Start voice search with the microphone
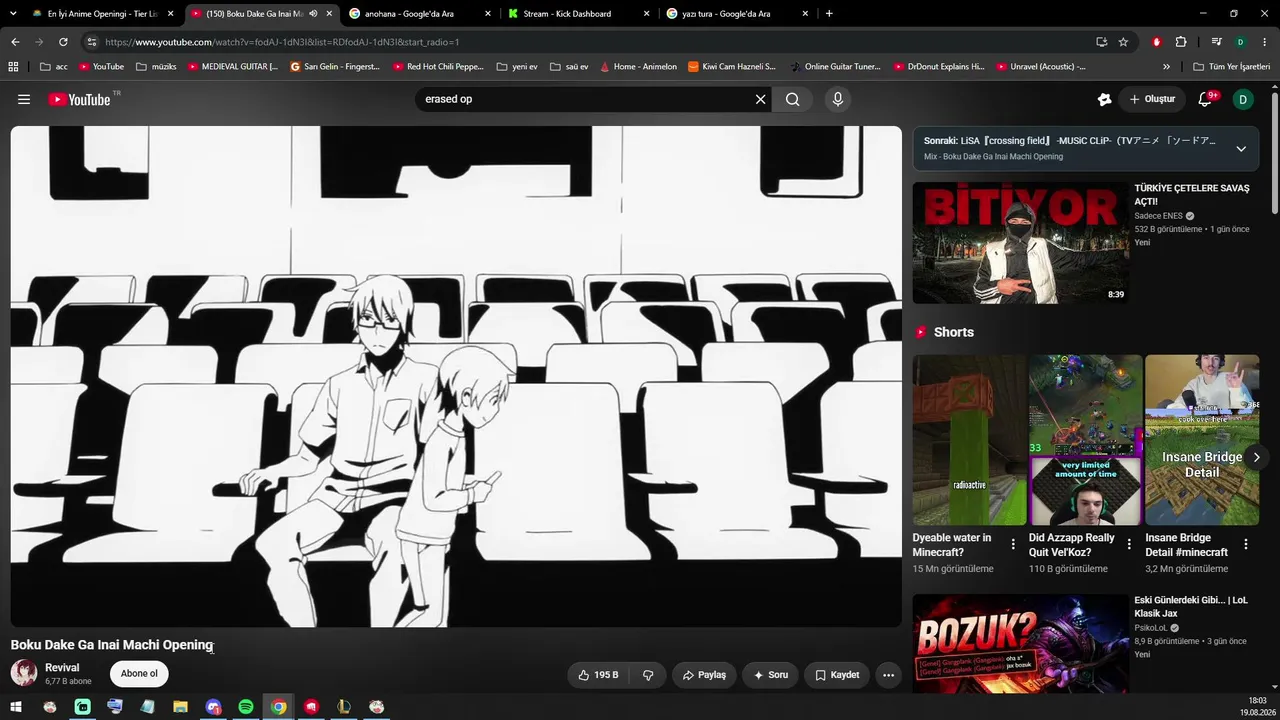 [838, 99]
